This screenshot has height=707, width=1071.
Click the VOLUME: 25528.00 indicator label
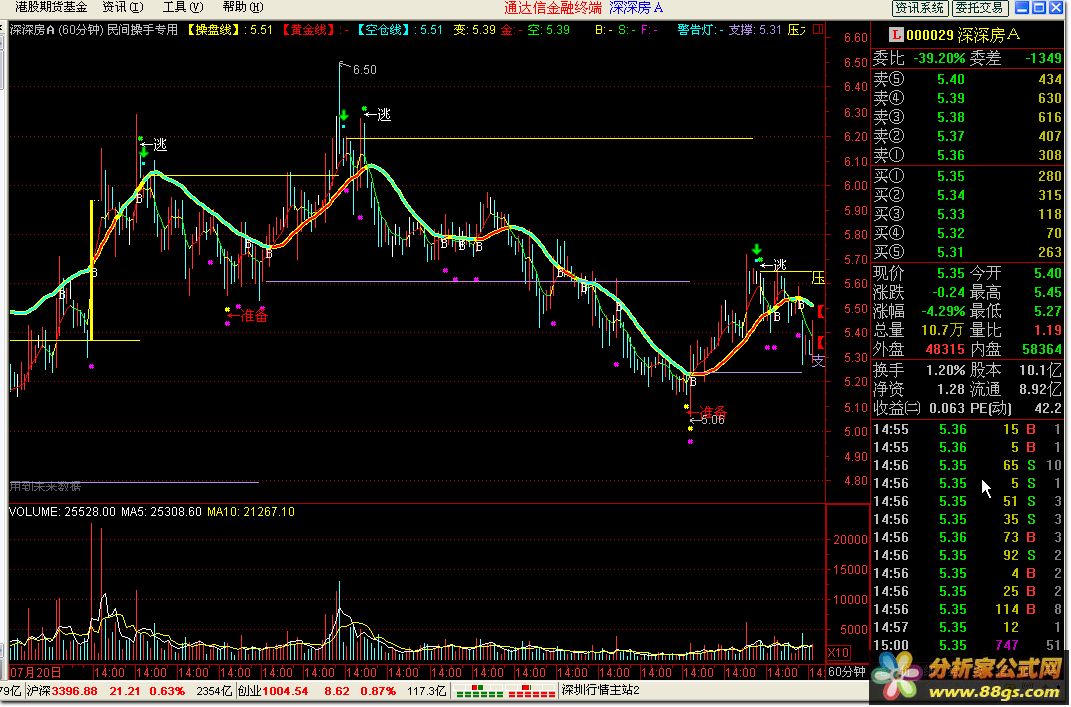[62, 512]
